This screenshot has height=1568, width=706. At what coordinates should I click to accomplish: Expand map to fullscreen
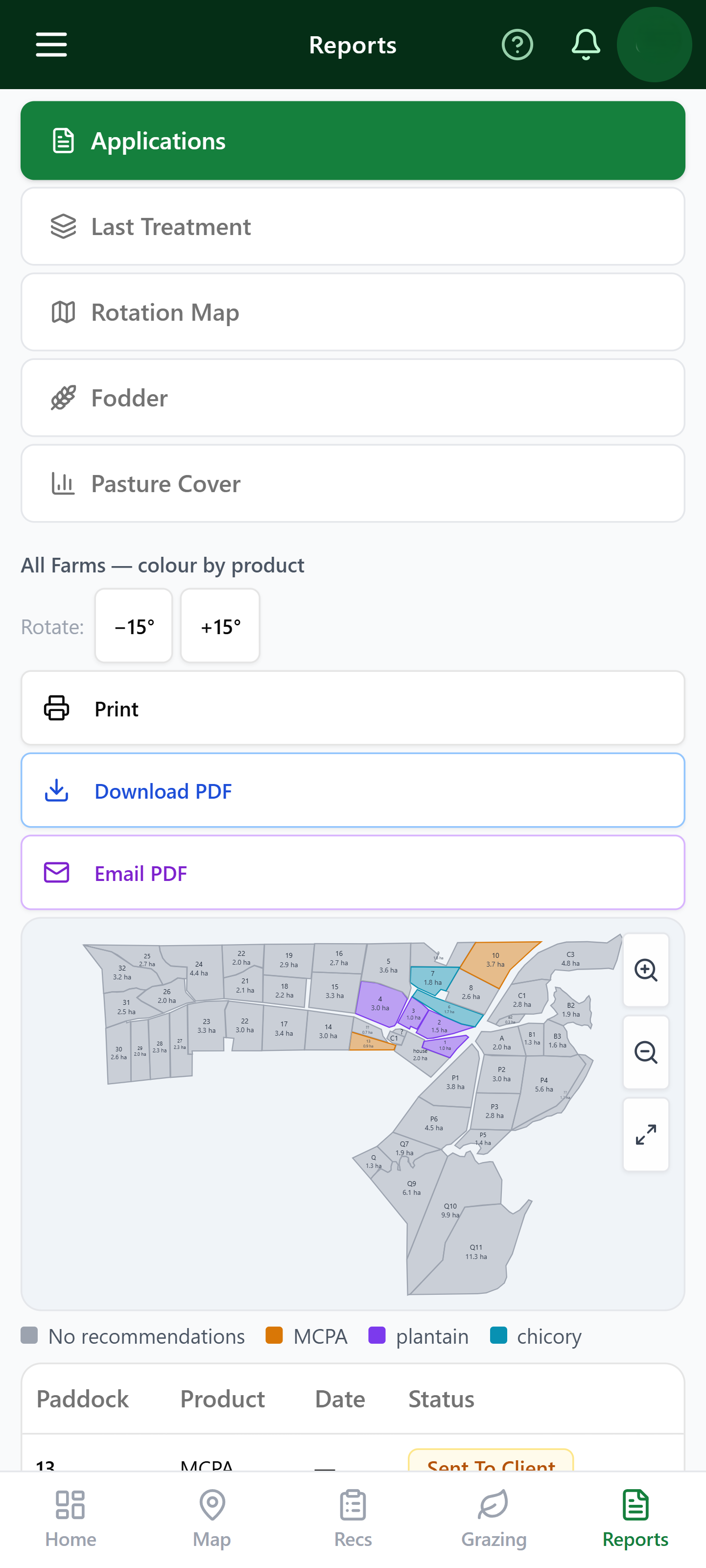[646, 1135]
